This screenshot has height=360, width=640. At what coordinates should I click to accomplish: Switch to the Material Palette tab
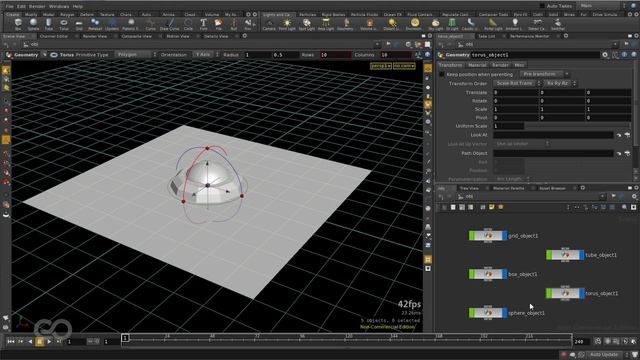click(508, 188)
